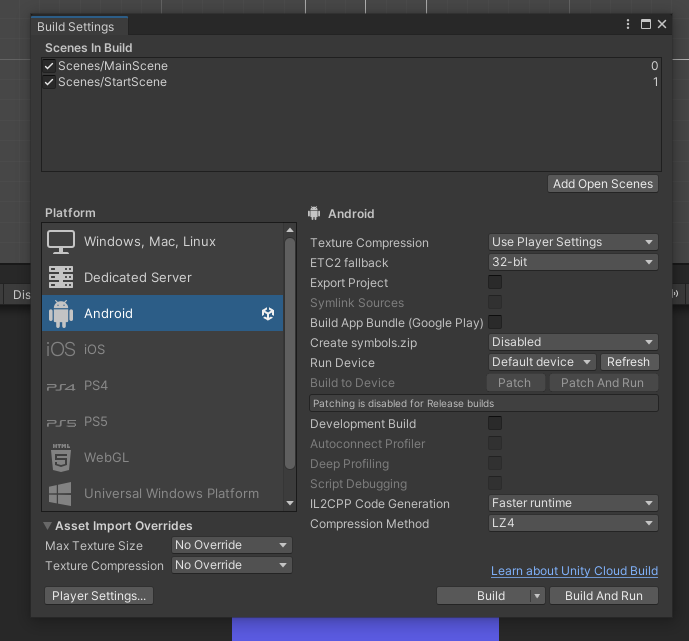The height and width of the screenshot is (641, 689).
Task: Maximize the Build Settings window
Action: coord(645,24)
